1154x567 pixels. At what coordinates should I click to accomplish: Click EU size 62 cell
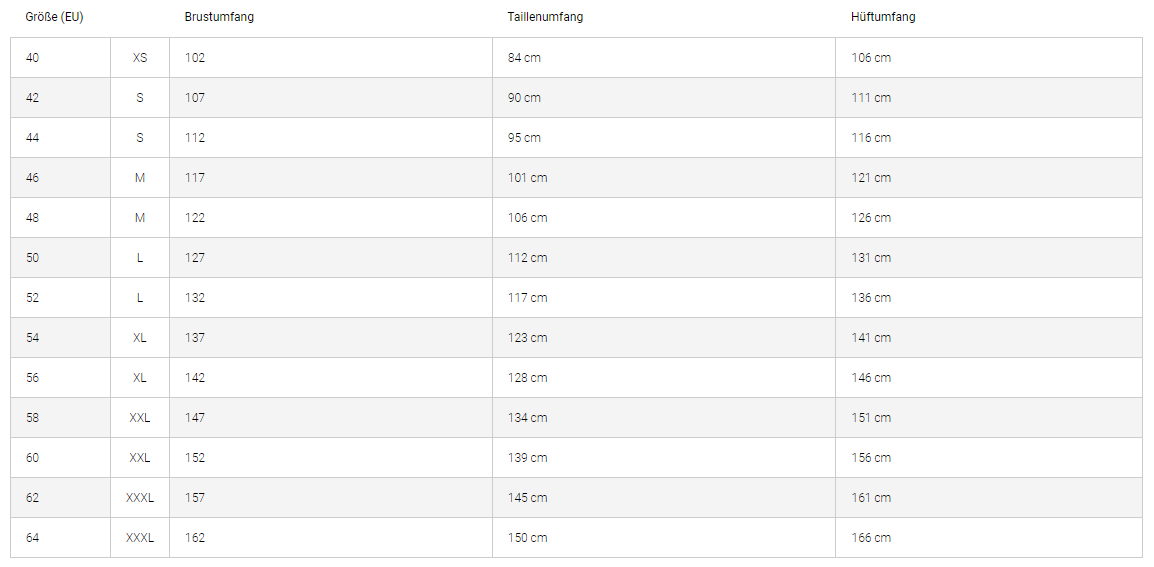click(60, 498)
